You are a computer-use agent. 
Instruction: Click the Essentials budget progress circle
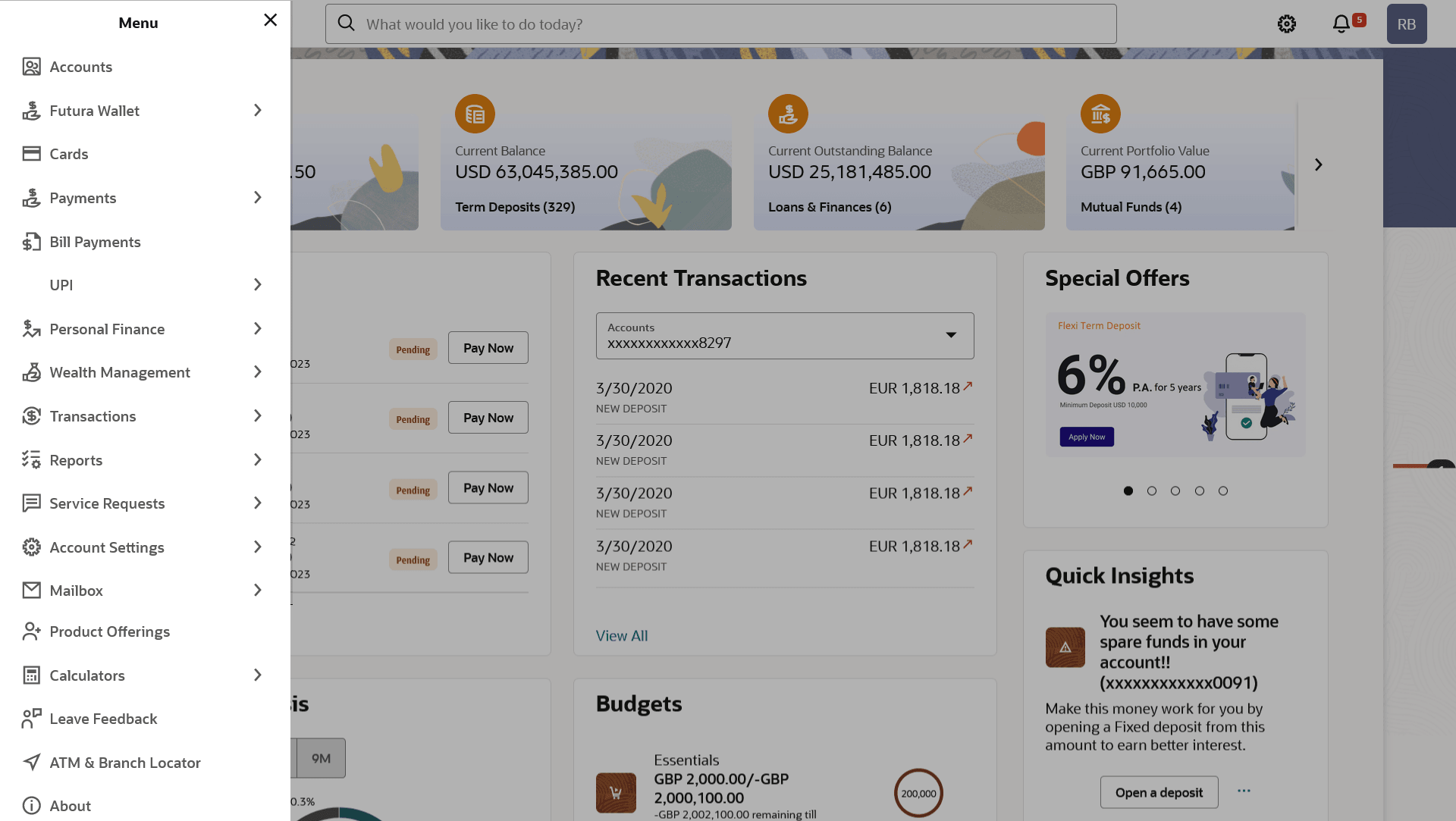click(x=918, y=794)
